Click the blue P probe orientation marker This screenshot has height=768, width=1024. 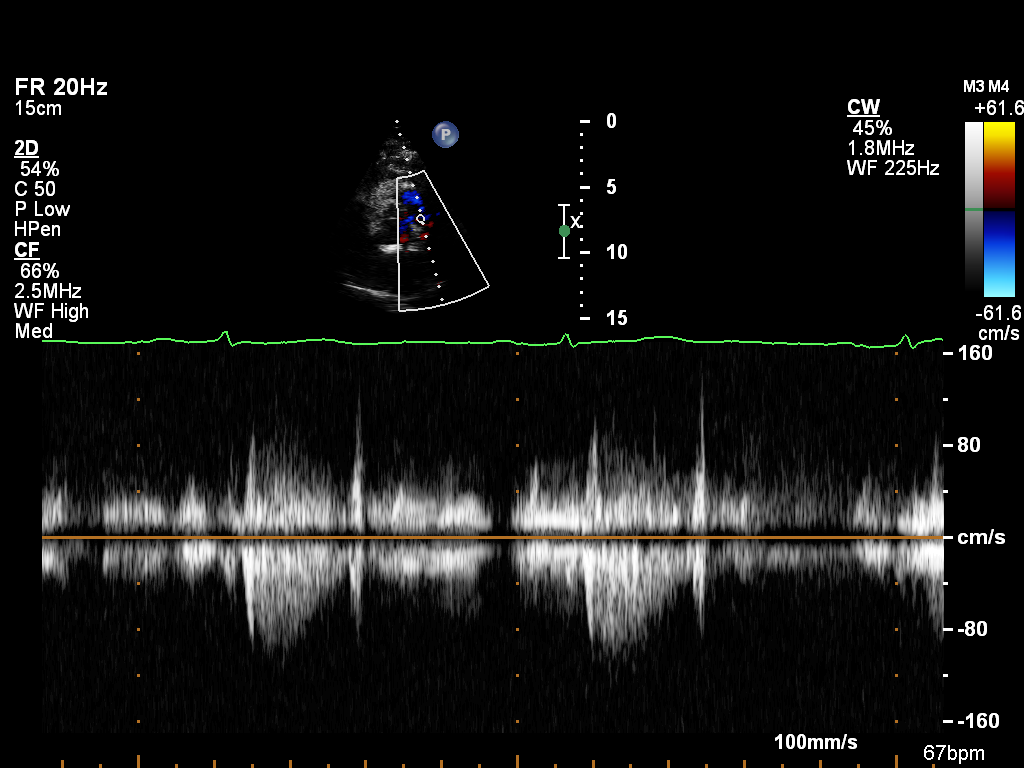coord(445,134)
